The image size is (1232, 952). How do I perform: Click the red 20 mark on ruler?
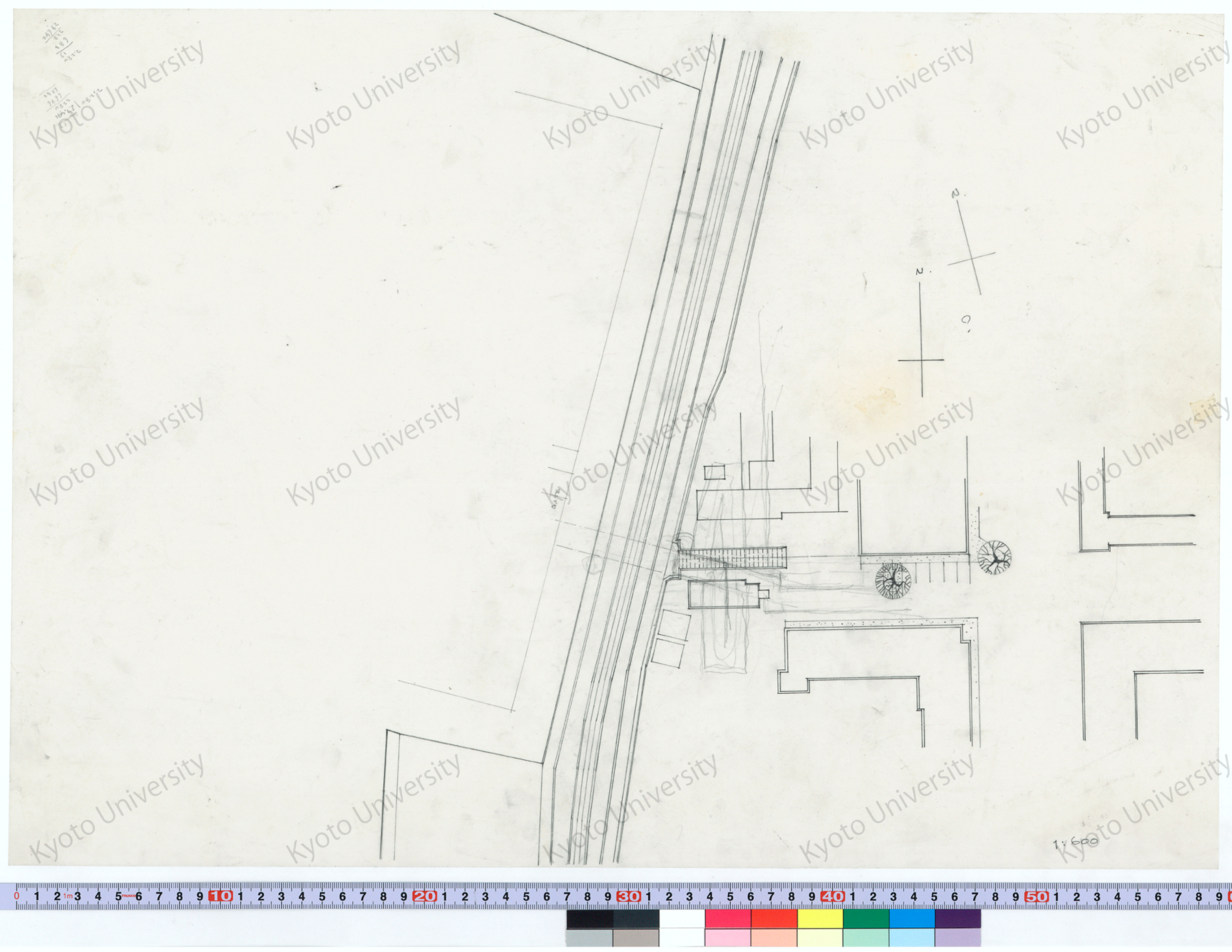point(424,896)
